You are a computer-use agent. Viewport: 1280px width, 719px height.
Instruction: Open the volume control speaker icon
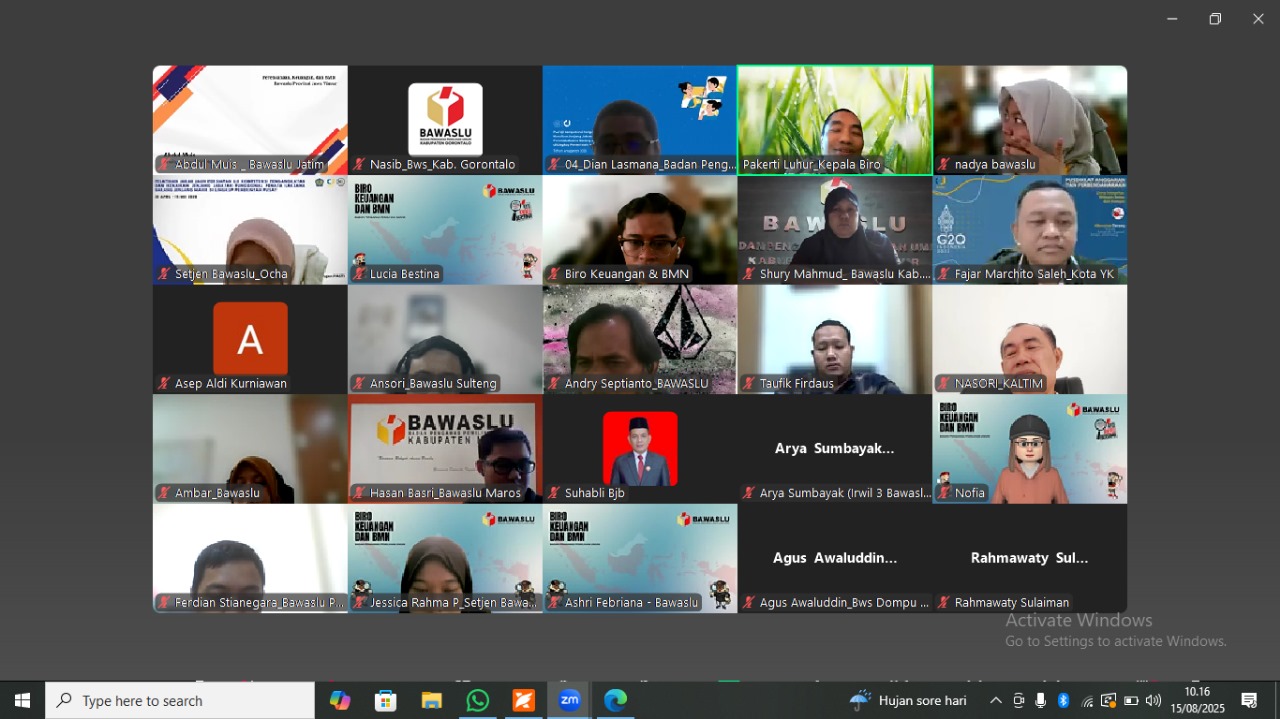click(1153, 701)
